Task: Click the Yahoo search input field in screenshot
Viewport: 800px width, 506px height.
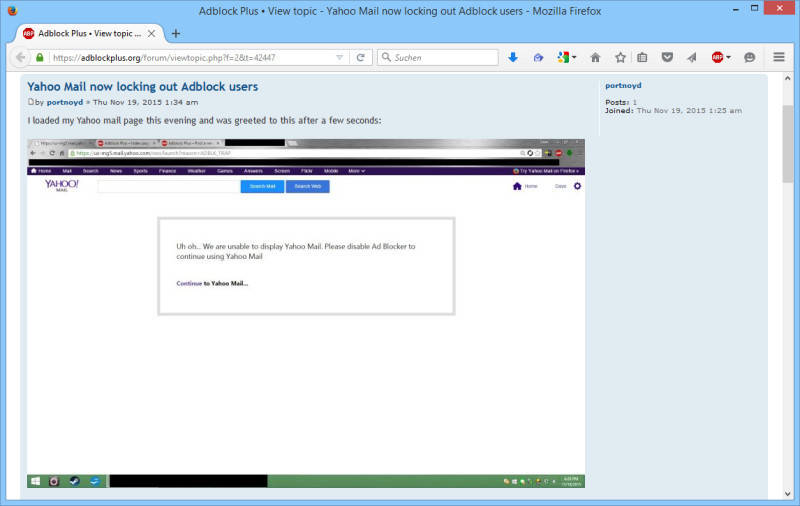Action: tap(169, 187)
